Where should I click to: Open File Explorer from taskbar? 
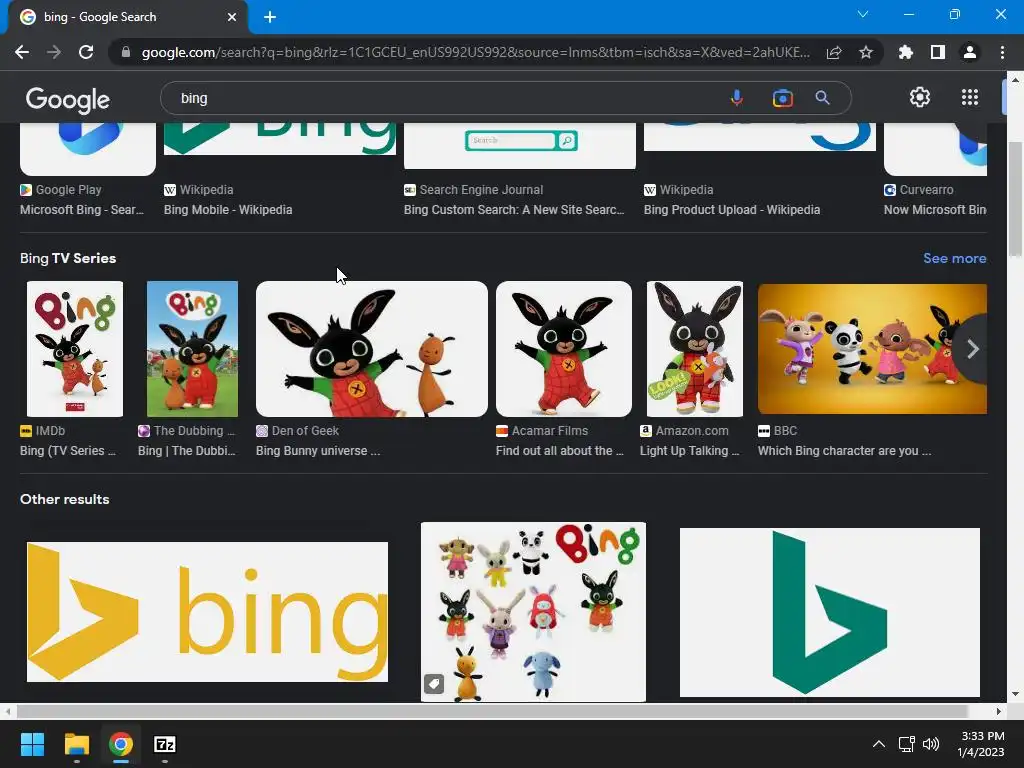tap(76, 744)
